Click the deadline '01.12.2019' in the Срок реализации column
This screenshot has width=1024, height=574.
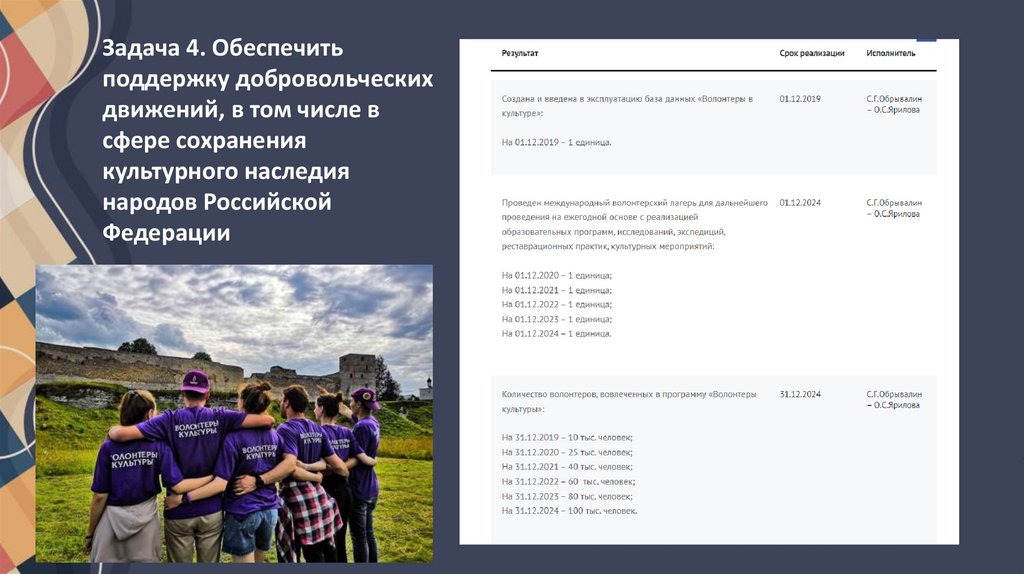tap(800, 99)
